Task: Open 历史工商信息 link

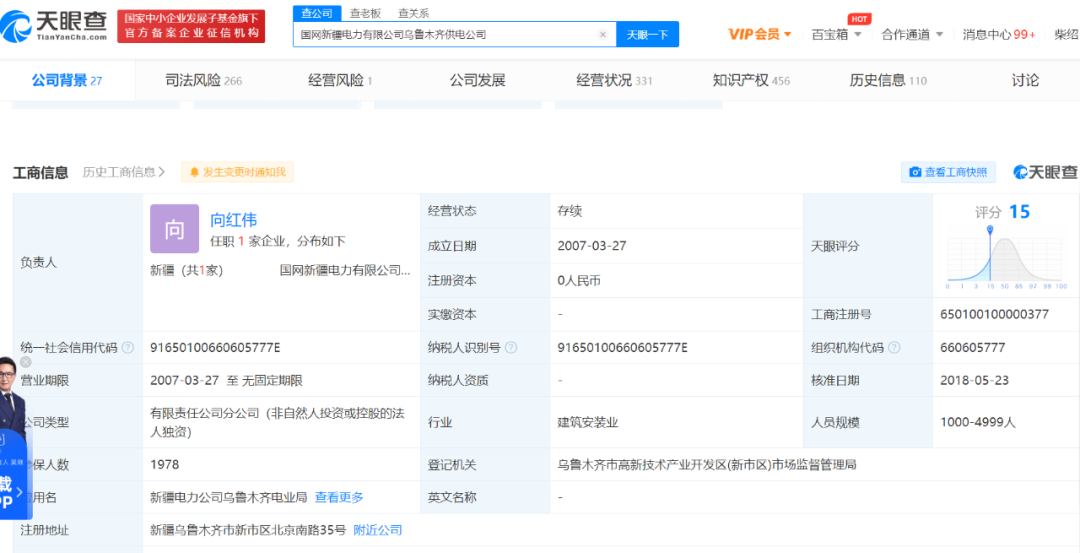Action: (x=124, y=172)
